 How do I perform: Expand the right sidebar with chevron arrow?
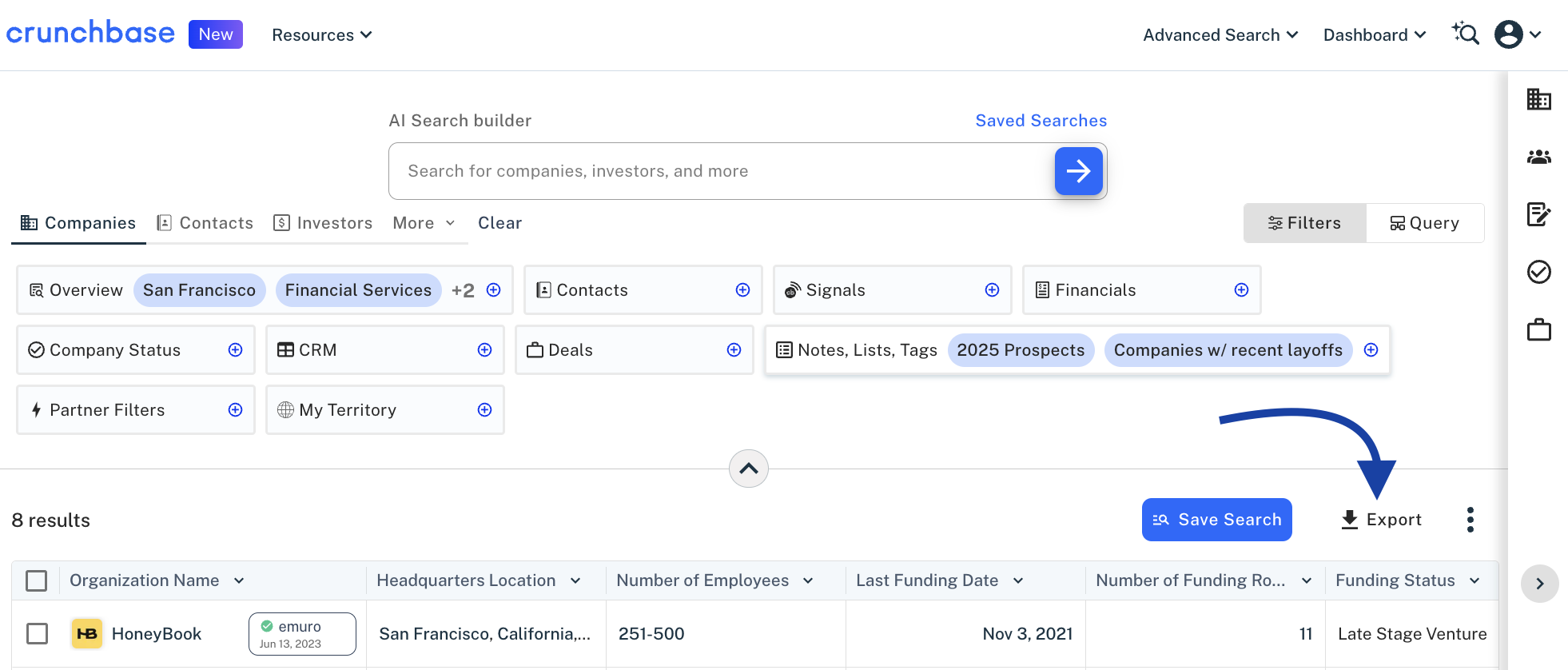pyautogui.click(x=1539, y=584)
